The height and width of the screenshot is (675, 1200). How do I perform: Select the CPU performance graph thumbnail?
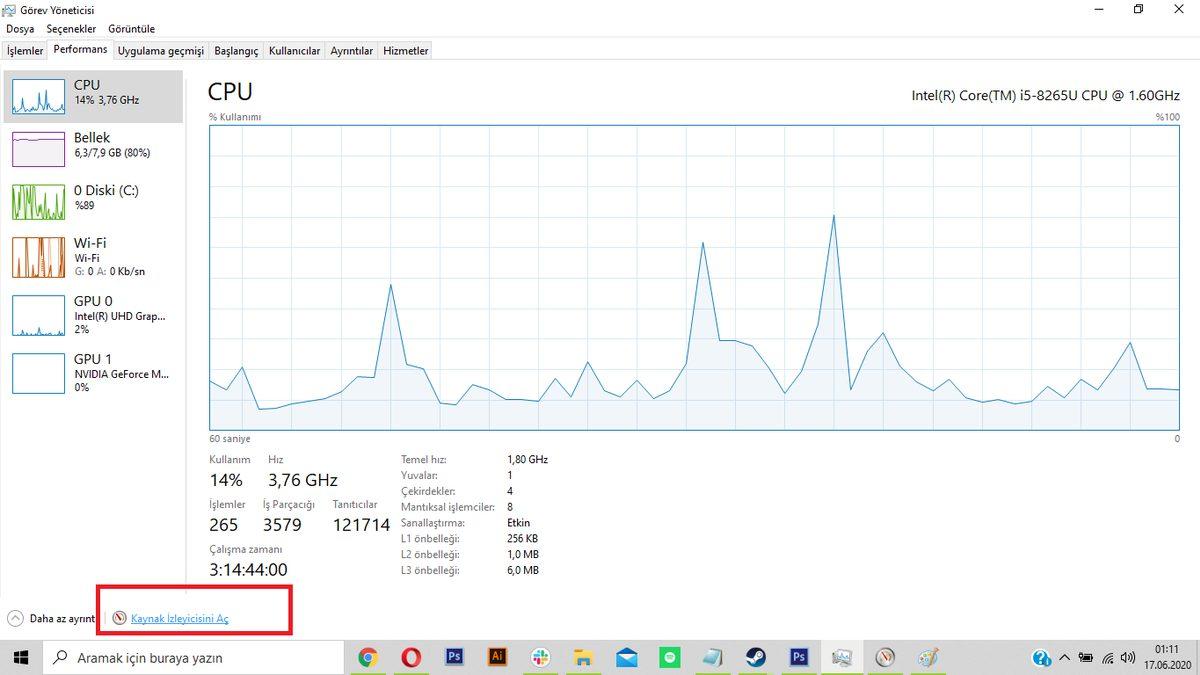click(x=38, y=95)
